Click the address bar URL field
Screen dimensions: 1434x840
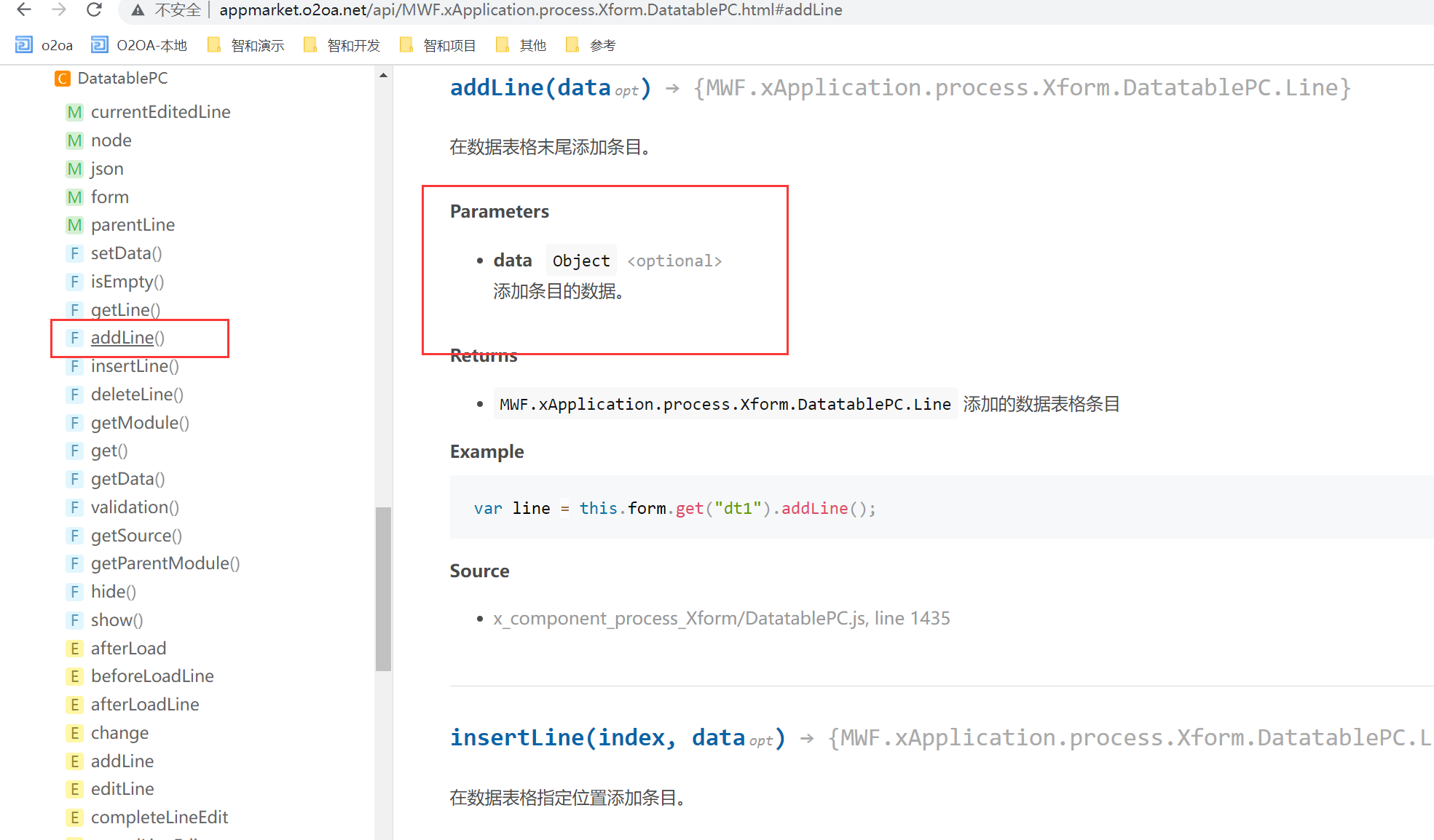pyautogui.click(x=530, y=10)
